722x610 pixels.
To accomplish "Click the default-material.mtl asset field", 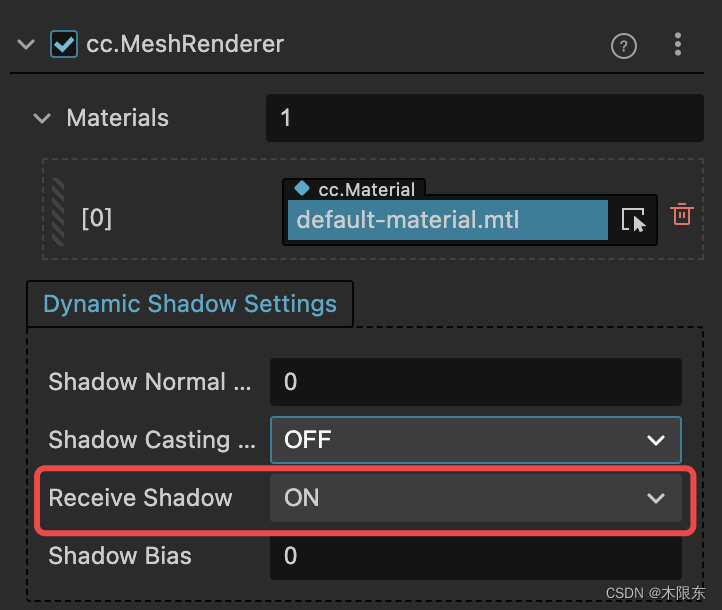I will 448,220.
